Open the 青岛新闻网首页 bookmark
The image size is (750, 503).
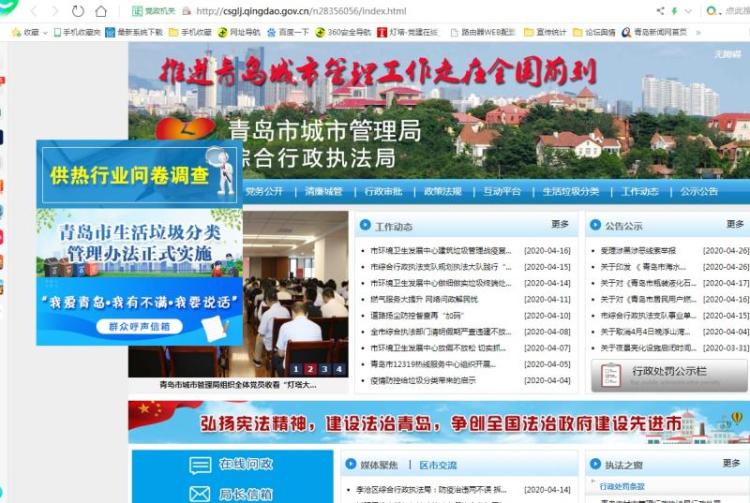(x=654, y=32)
